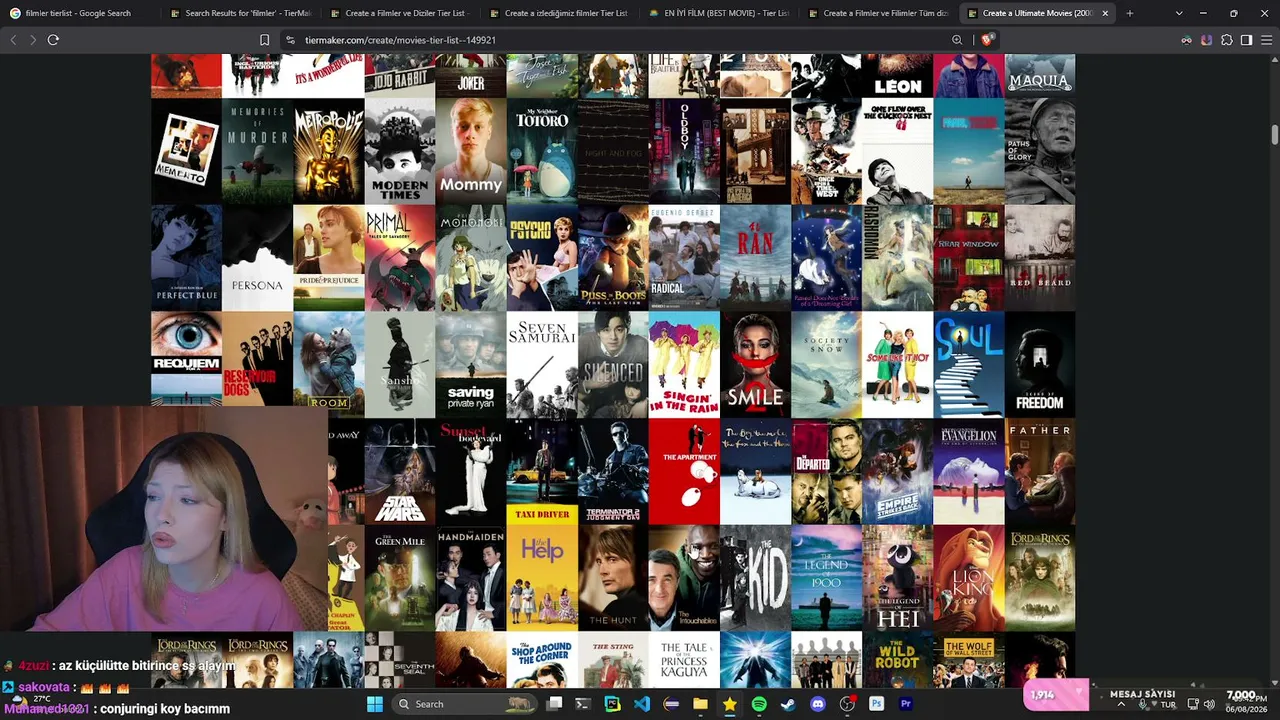Viewport: 1280px width, 720px height.
Task: Choose the My Neighbor Totoro poster
Action: click(x=542, y=151)
